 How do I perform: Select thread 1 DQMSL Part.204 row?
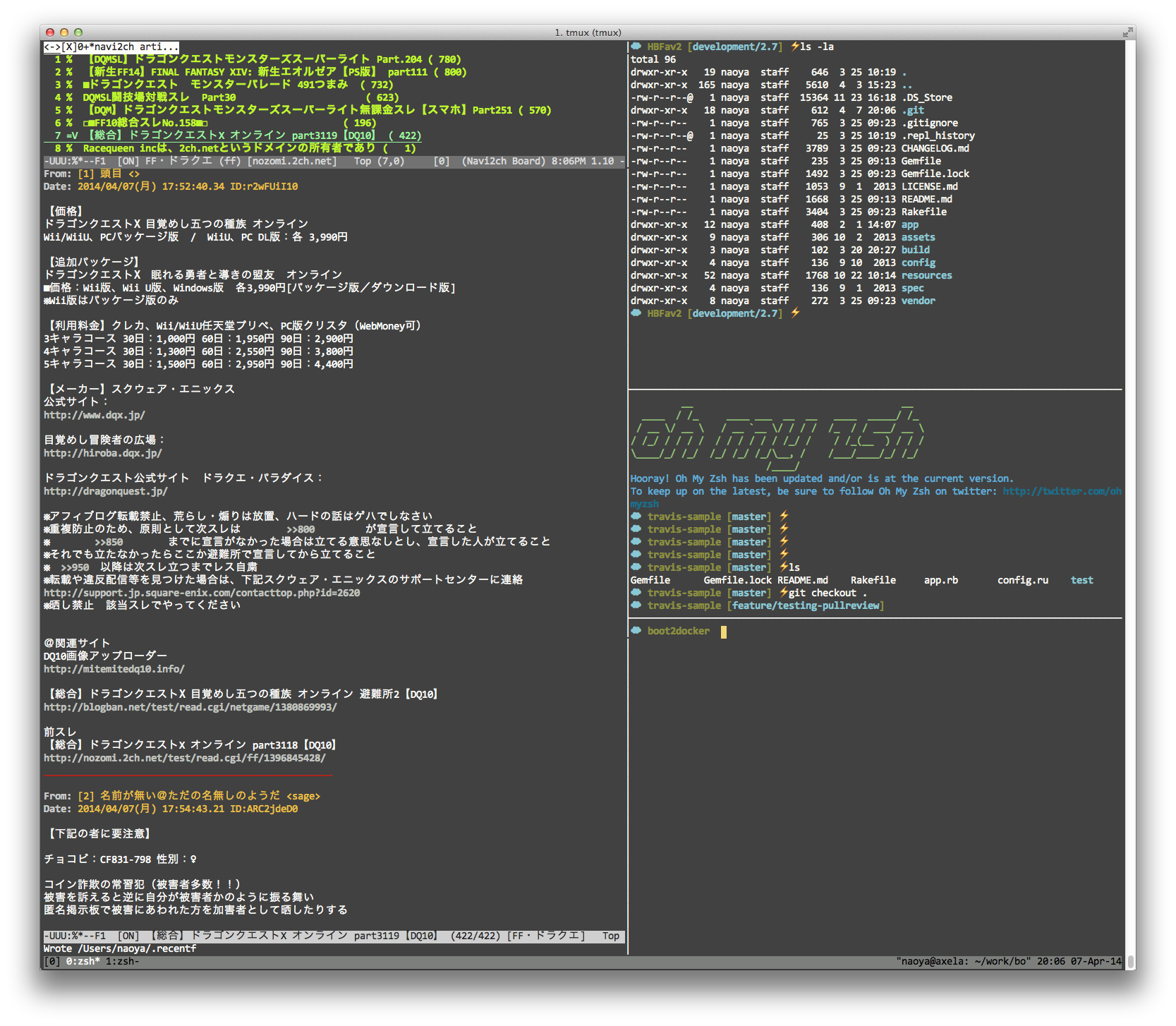pyautogui.click(x=258, y=59)
